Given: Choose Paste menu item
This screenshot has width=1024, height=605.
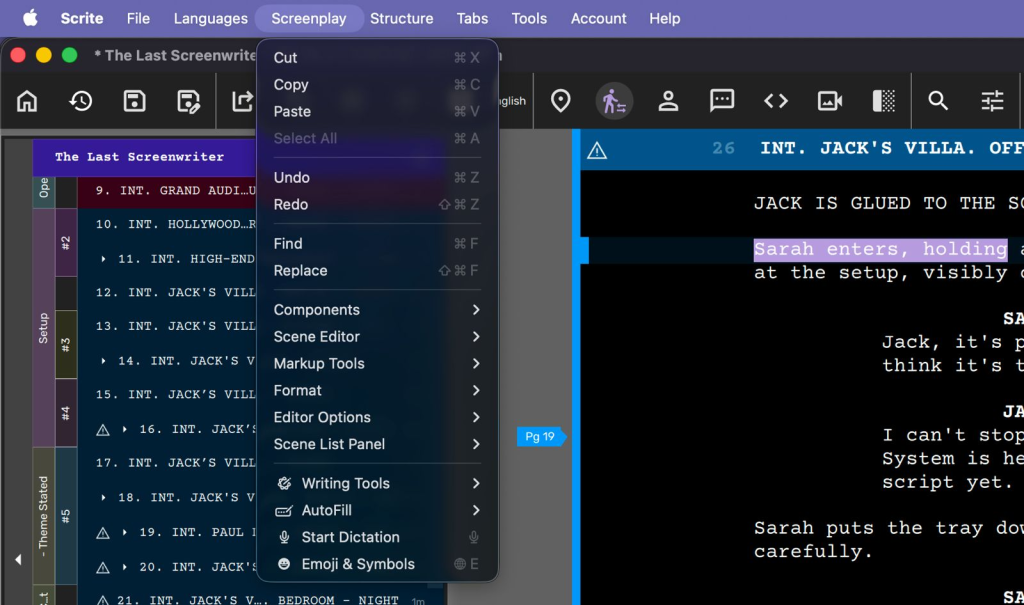Looking at the screenshot, I should [x=377, y=111].
